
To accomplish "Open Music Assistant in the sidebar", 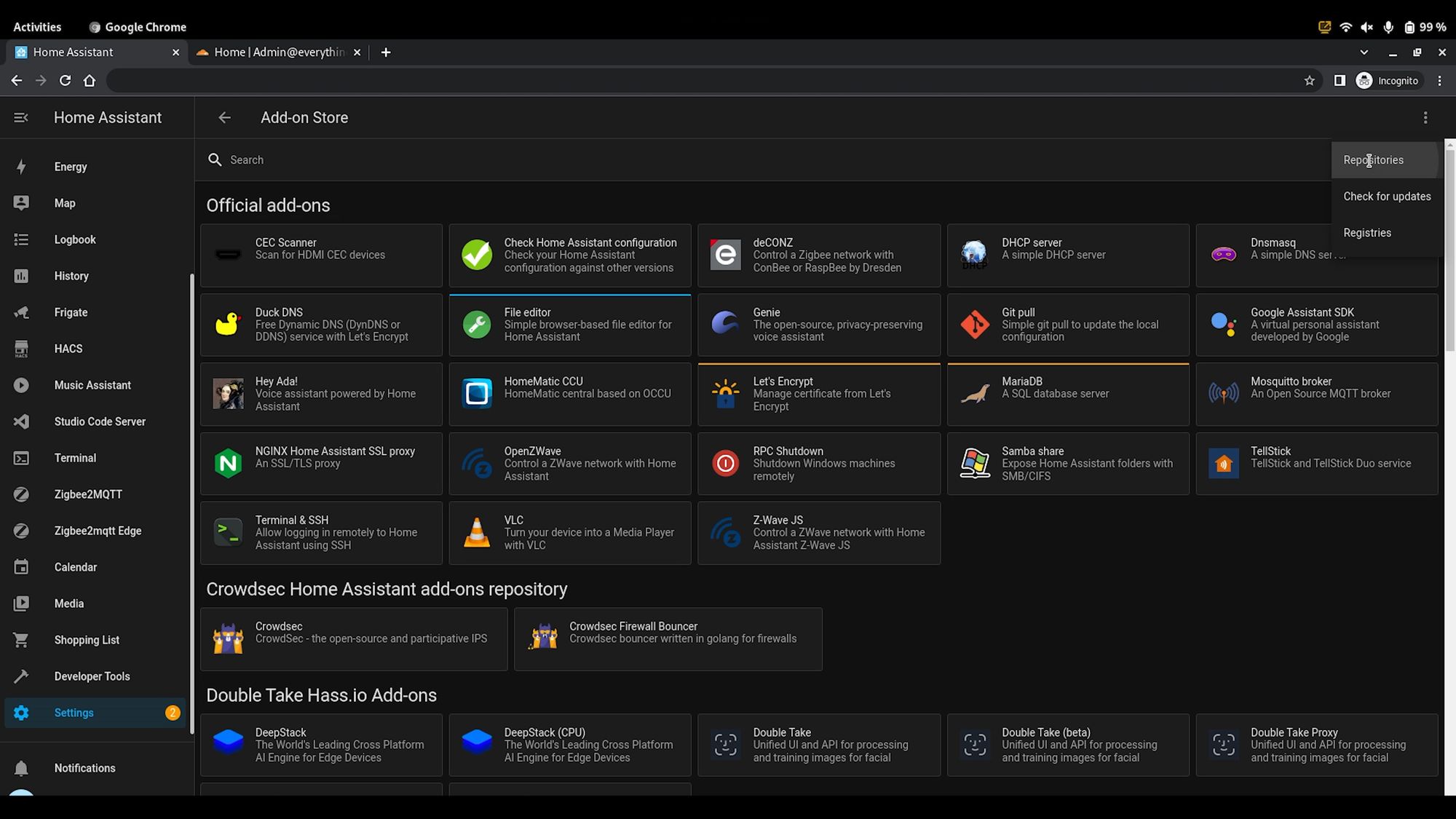I will pos(95,385).
